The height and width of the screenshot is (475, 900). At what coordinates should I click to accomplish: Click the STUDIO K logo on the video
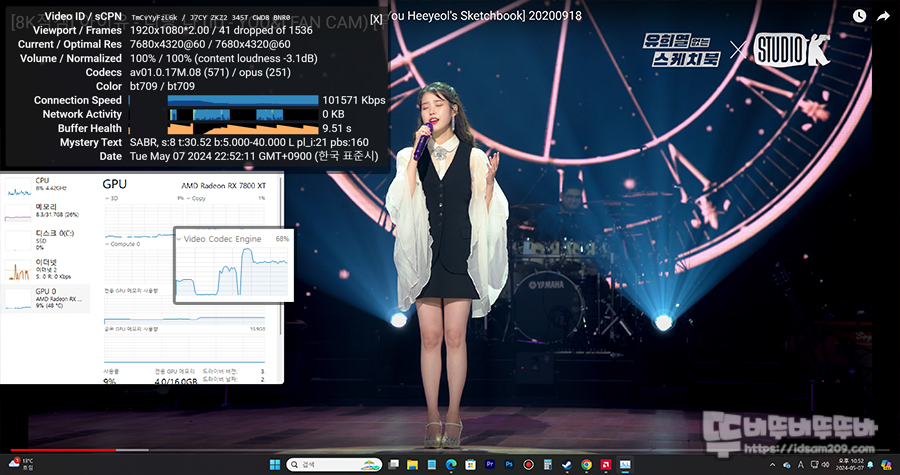pyautogui.click(x=792, y=49)
